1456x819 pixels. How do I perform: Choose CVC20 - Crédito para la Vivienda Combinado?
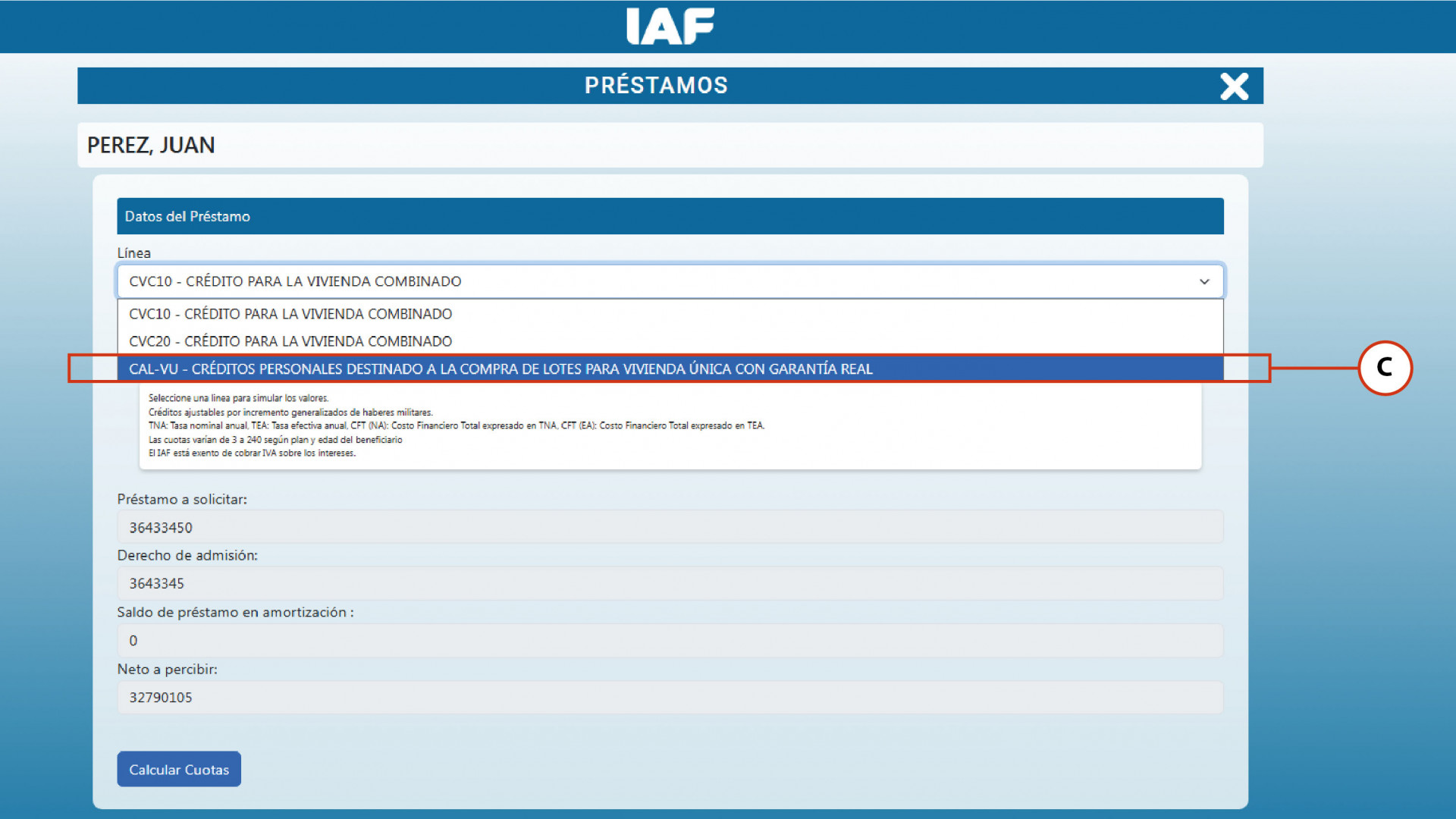(290, 341)
